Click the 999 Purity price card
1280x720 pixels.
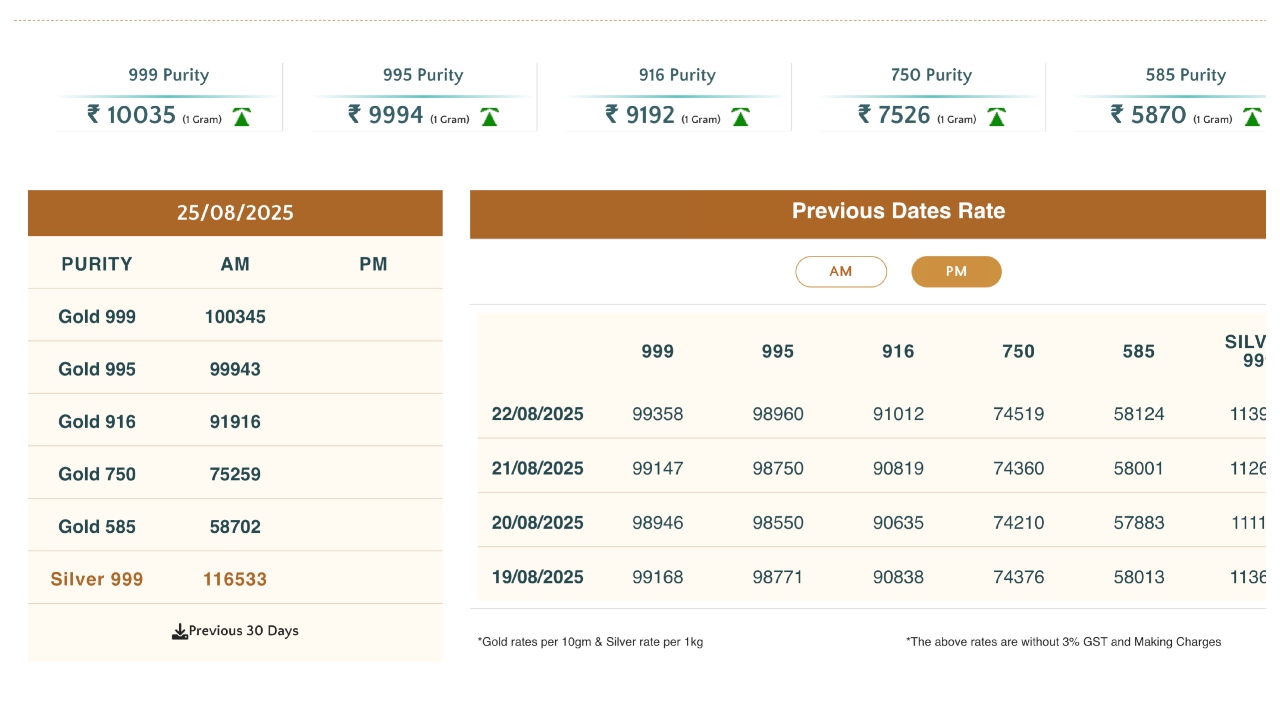[168, 97]
